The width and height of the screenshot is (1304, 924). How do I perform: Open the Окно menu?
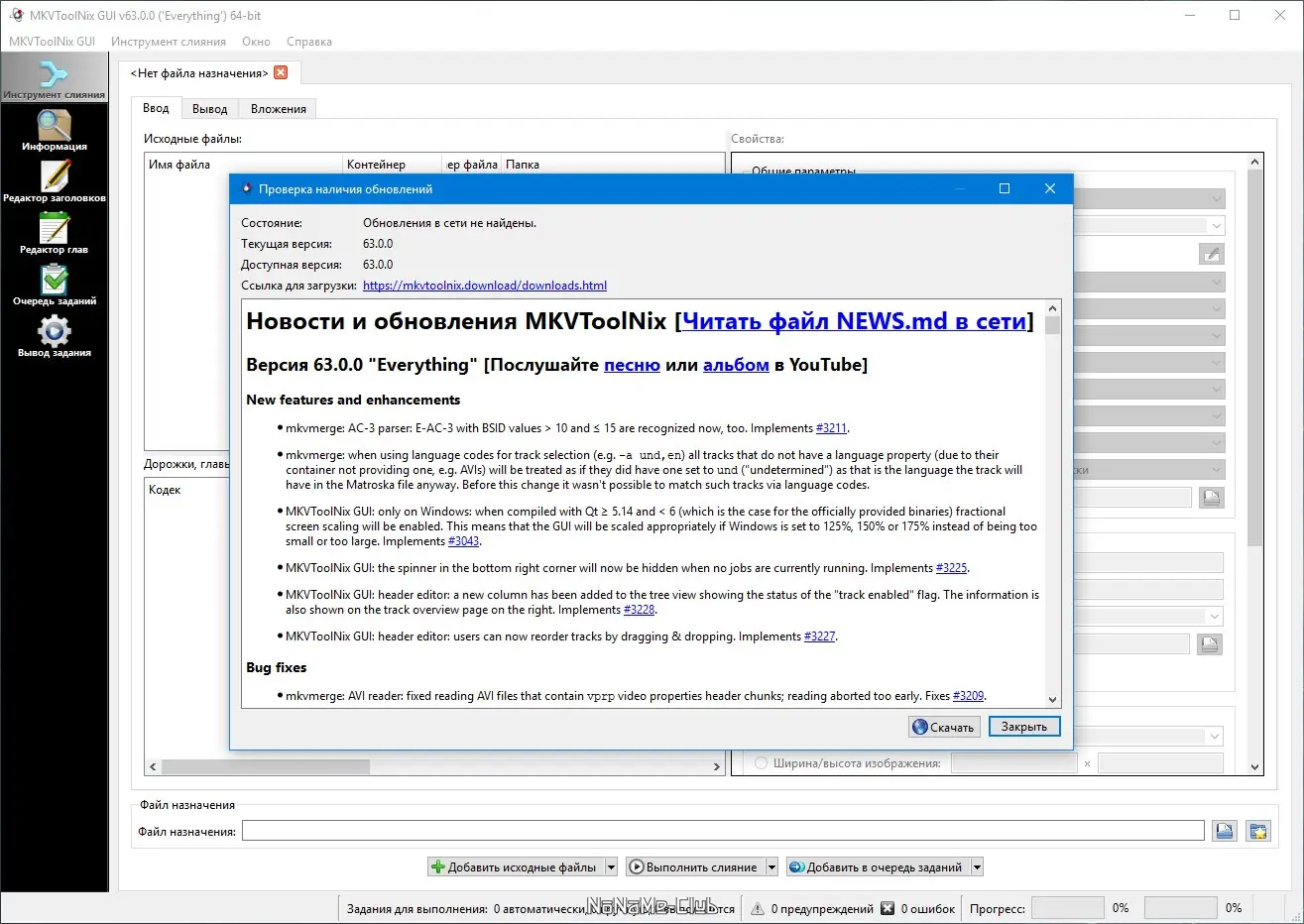pyautogui.click(x=256, y=42)
